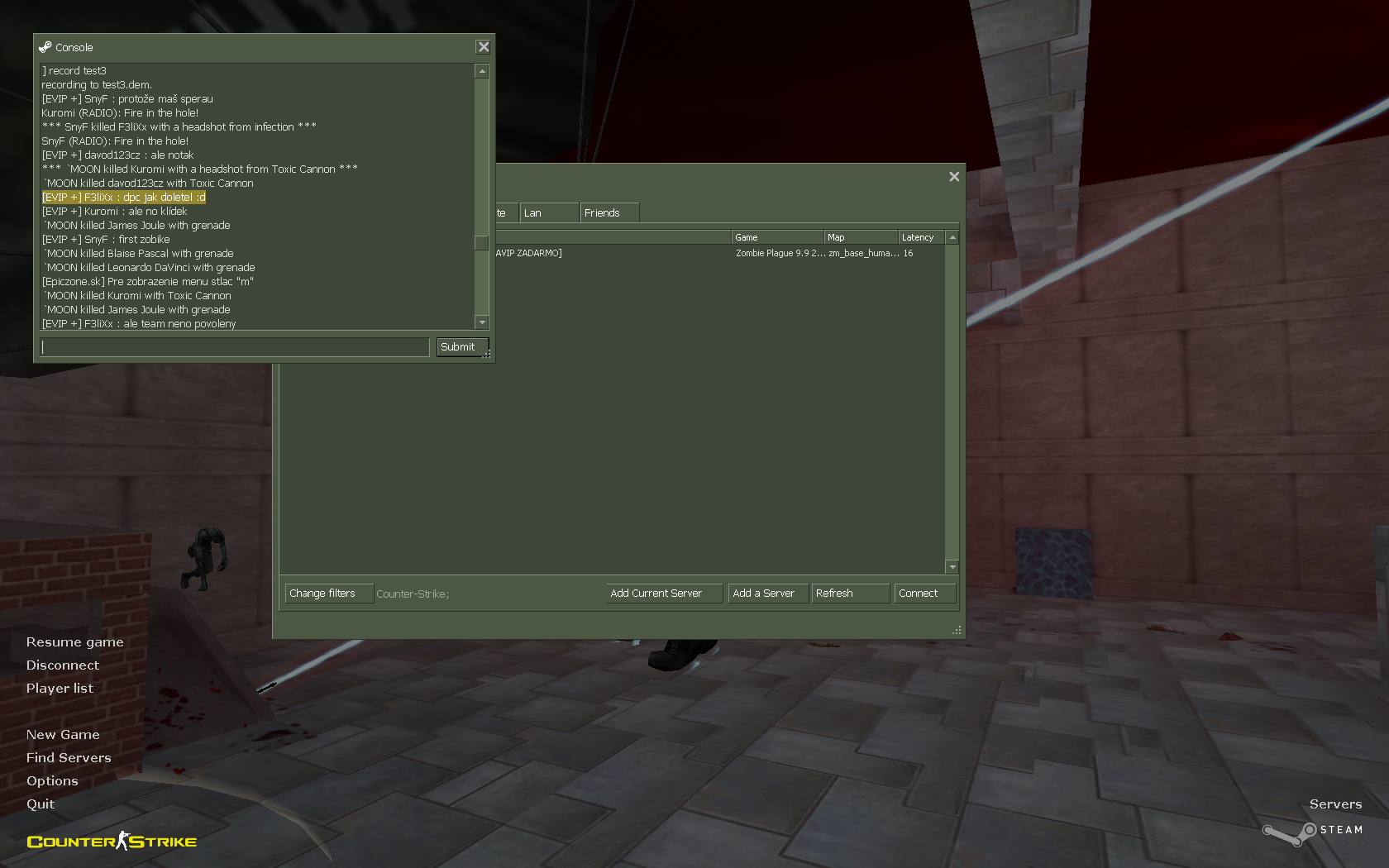Click the Counter-Strike logo

tap(112, 842)
